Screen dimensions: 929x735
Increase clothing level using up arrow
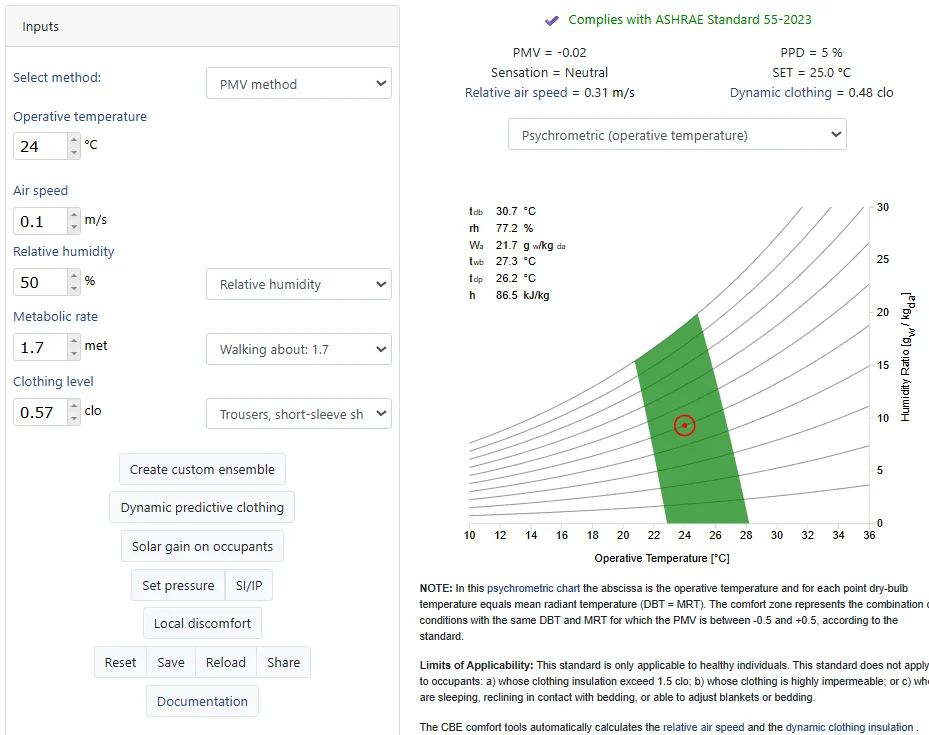pyautogui.click(x=73, y=406)
